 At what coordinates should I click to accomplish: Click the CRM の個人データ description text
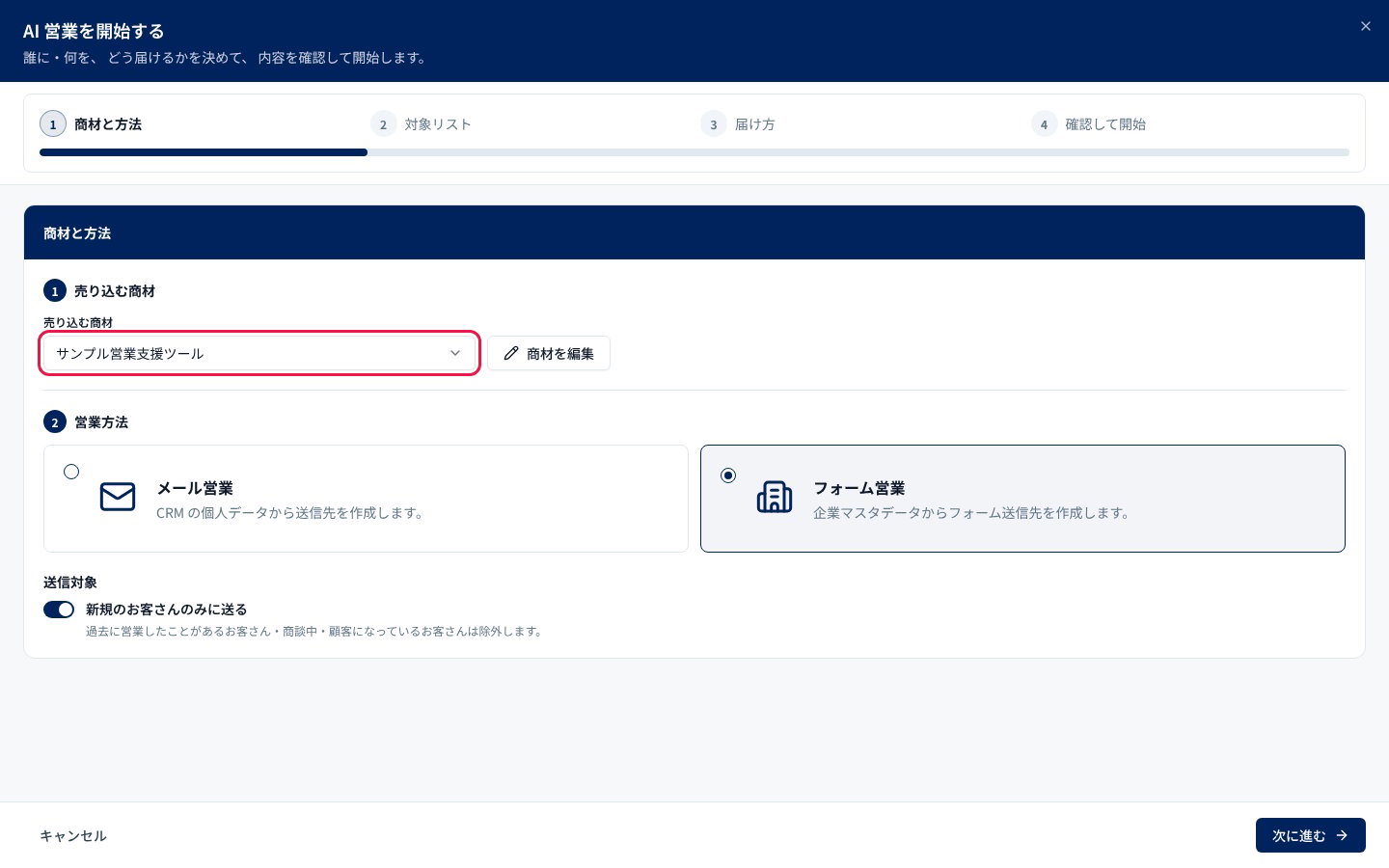(x=291, y=513)
